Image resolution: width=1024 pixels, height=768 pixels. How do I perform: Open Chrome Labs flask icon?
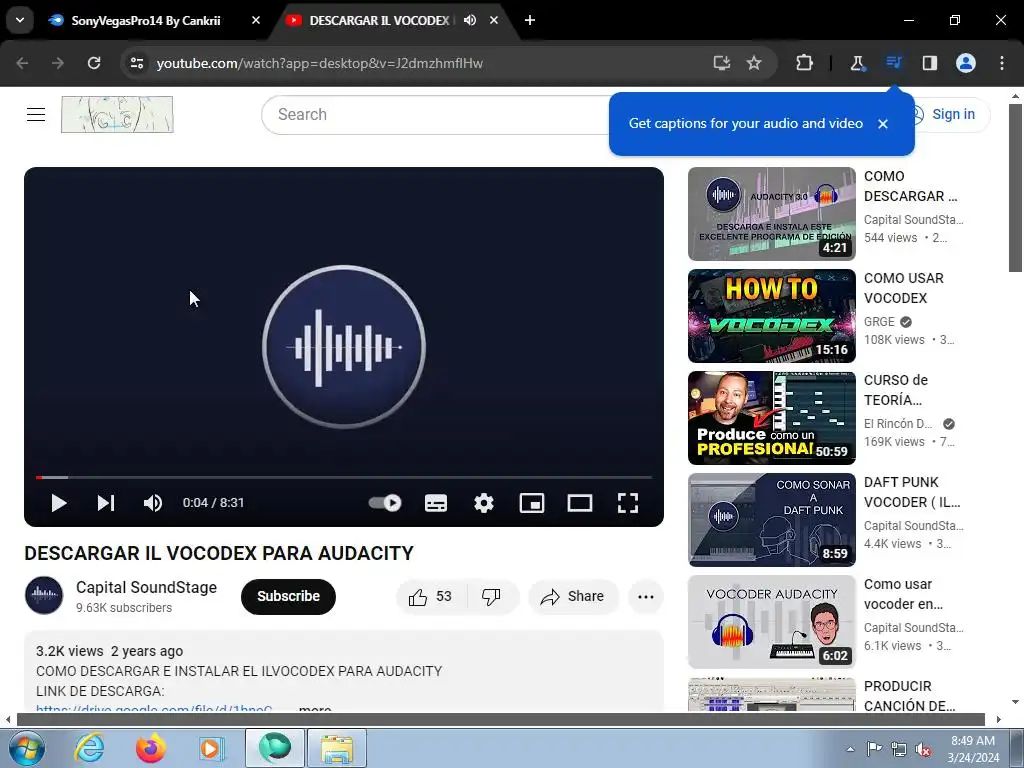click(857, 63)
